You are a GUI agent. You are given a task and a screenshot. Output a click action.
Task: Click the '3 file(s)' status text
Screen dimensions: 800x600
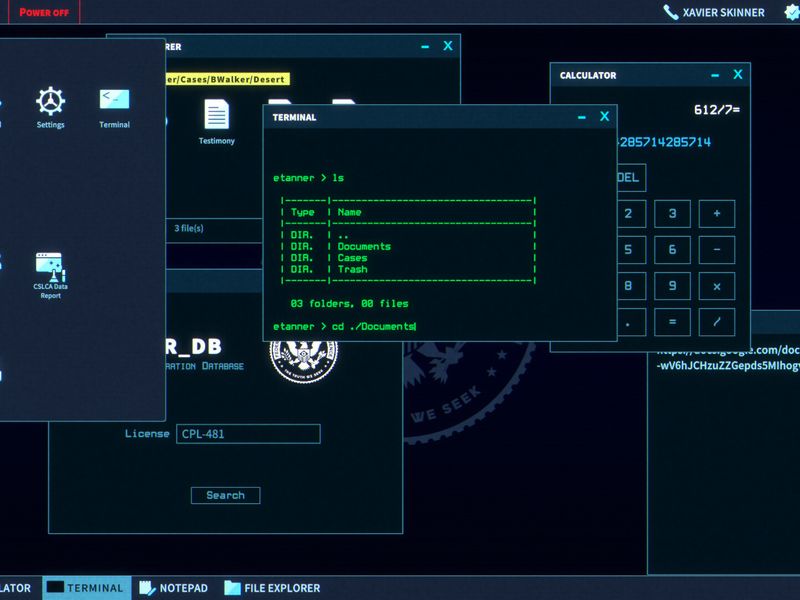(189, 228)
